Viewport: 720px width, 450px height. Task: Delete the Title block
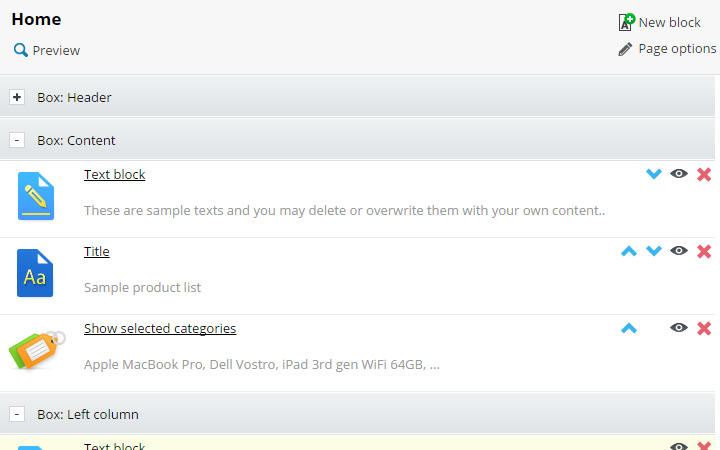(x=704, y=252)
